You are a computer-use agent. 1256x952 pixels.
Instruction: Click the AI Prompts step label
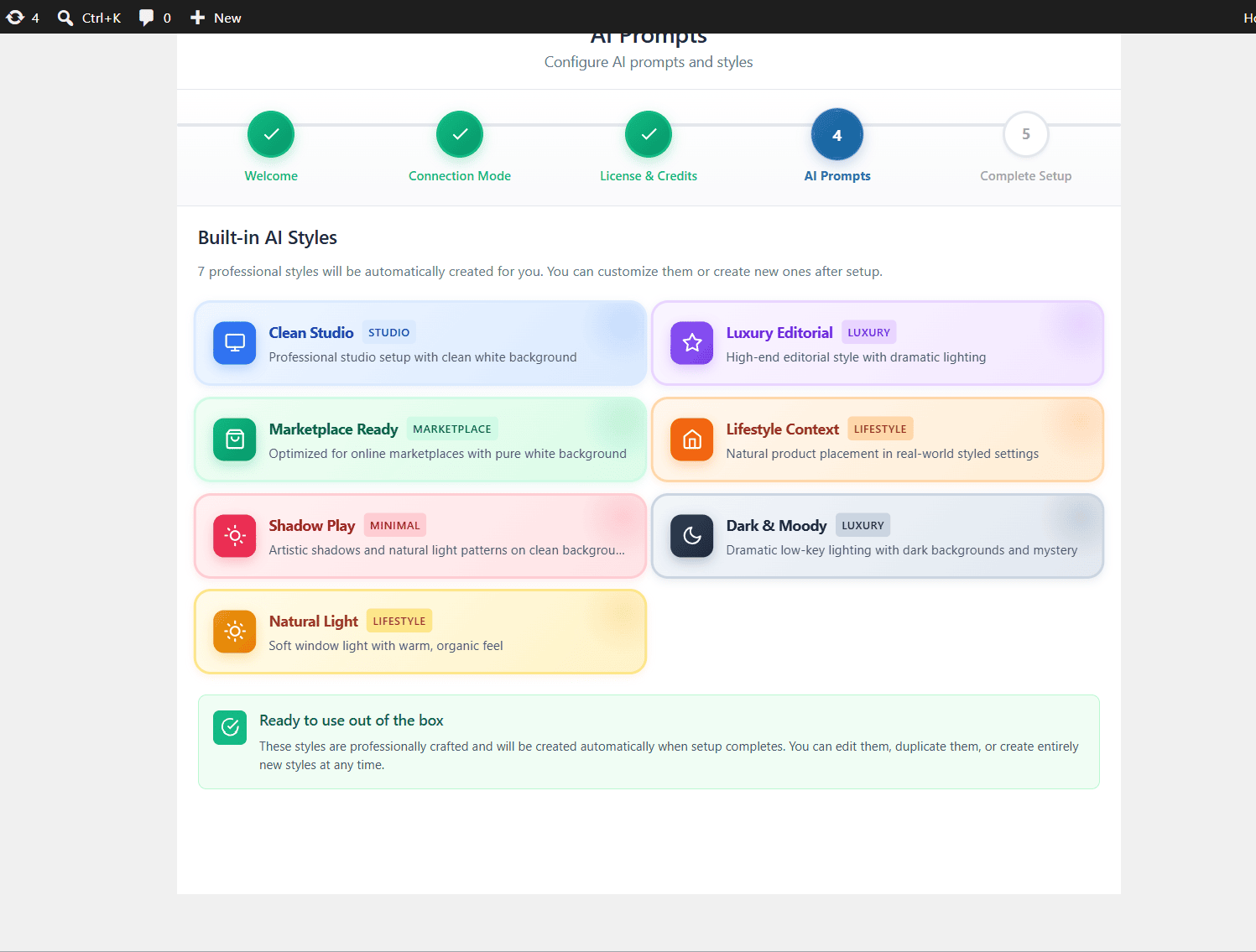837,176
